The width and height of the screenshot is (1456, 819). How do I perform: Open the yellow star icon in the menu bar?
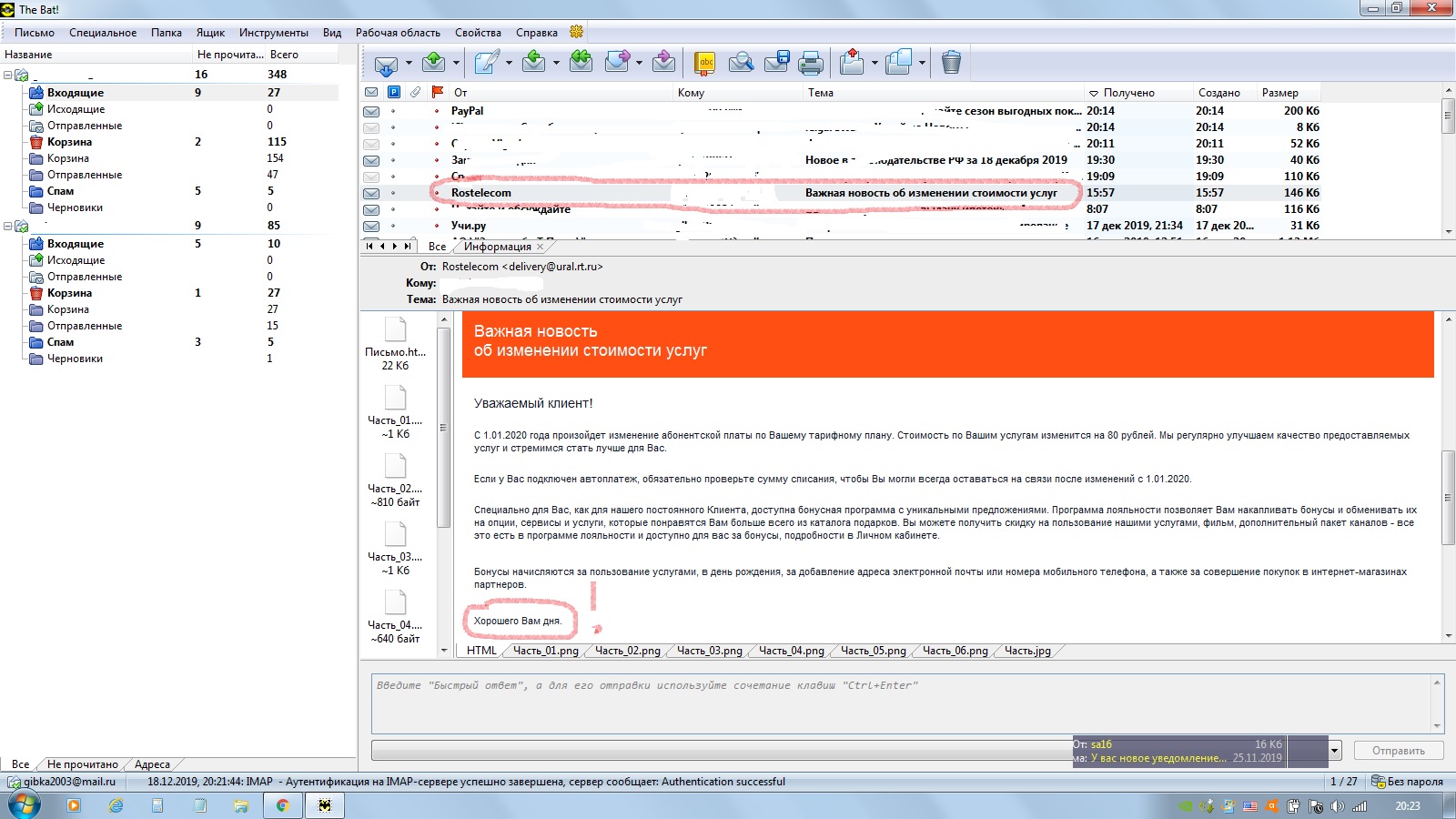[576, 32]
